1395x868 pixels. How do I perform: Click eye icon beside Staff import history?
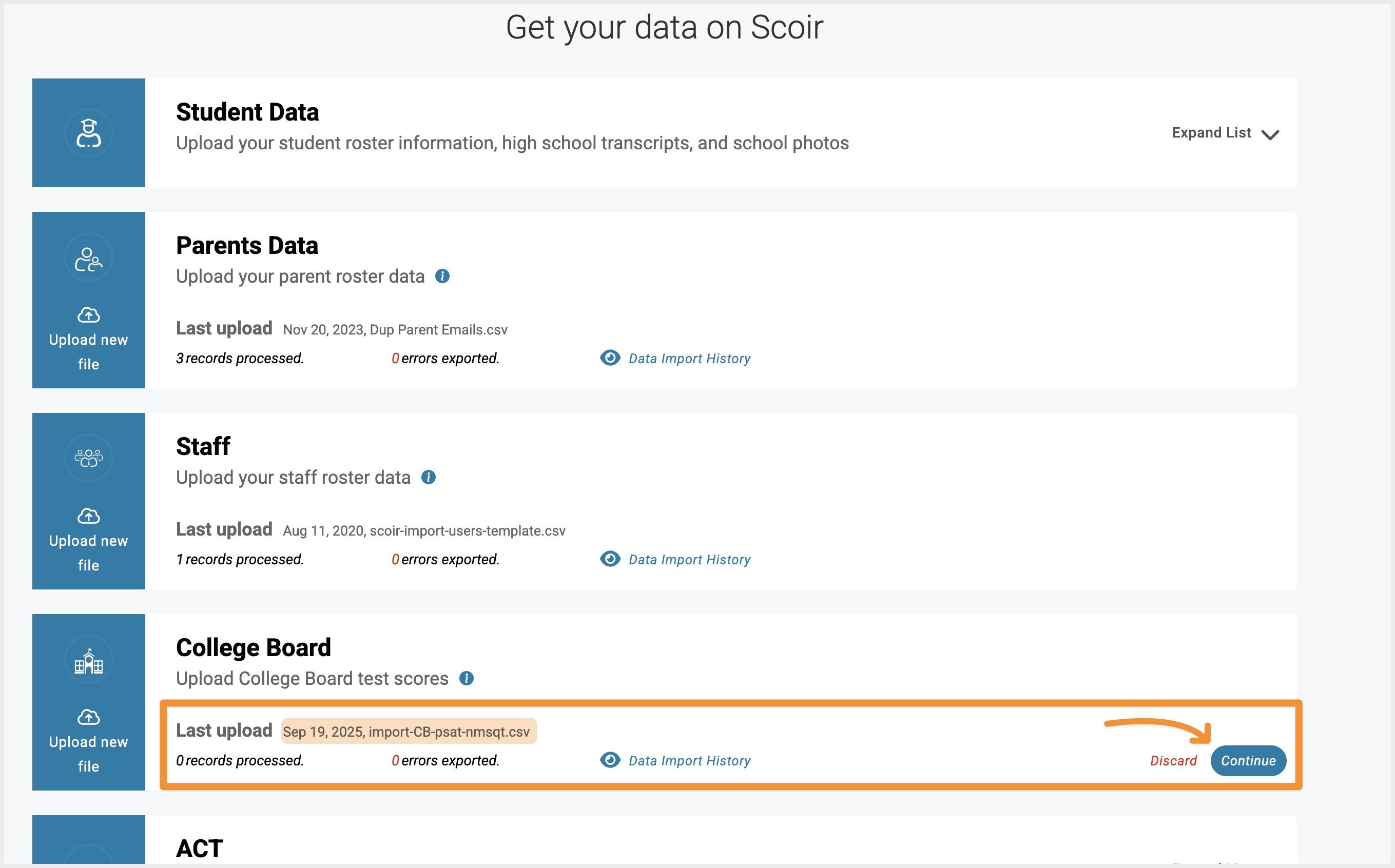610,559
